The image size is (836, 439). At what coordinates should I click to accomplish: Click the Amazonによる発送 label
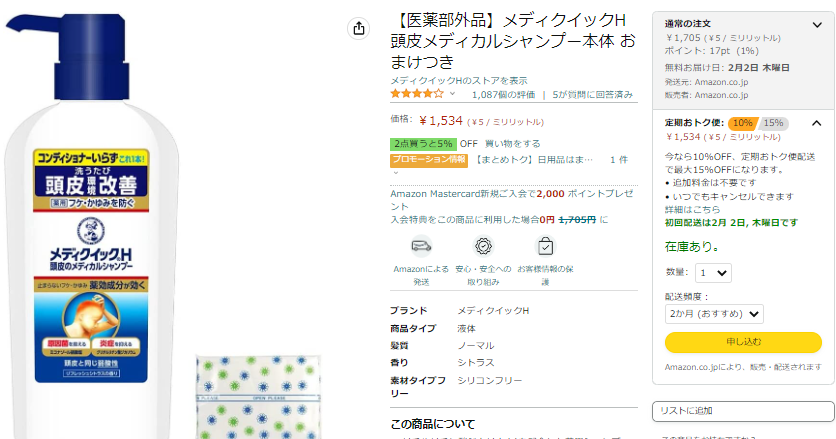click(x=421, y=275)
